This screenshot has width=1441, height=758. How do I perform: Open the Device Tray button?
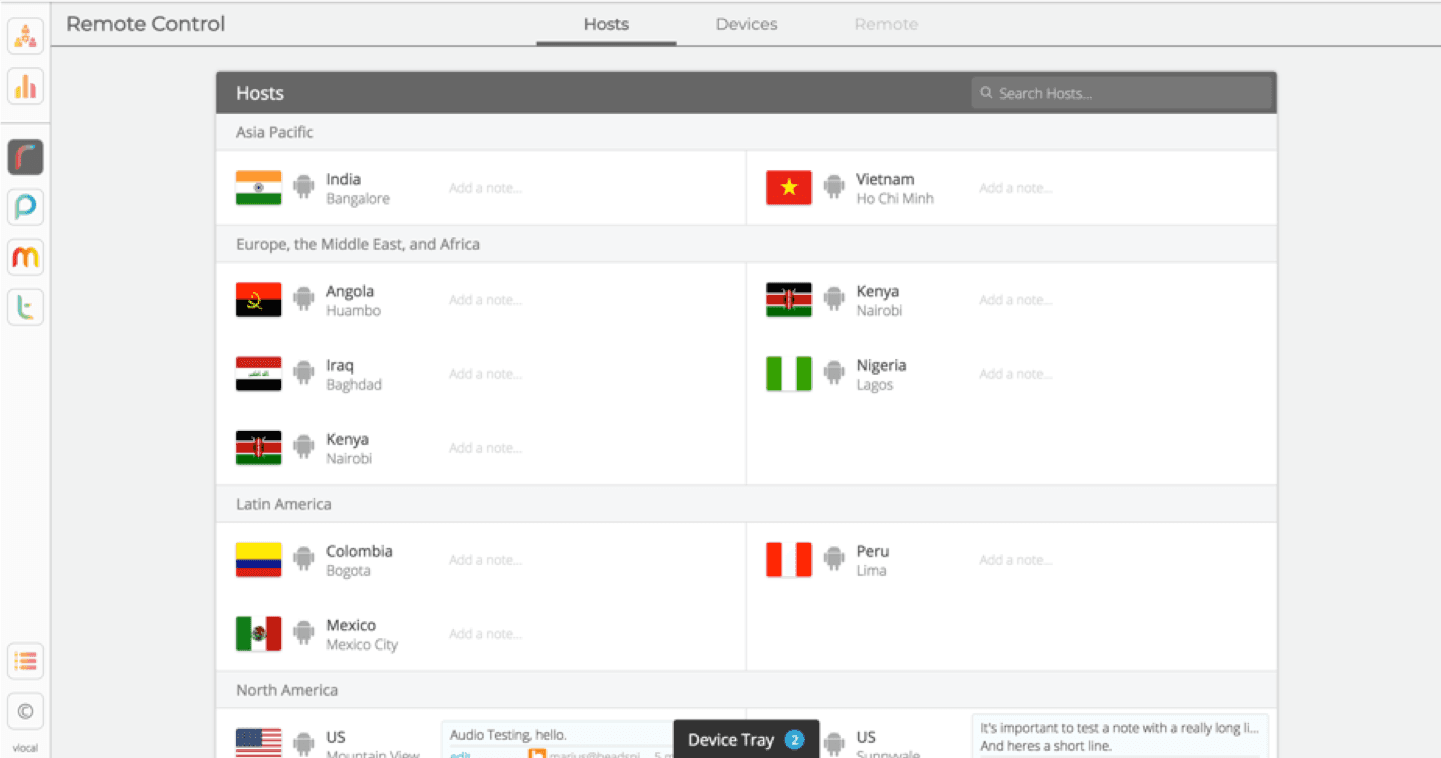coord(745,740)
